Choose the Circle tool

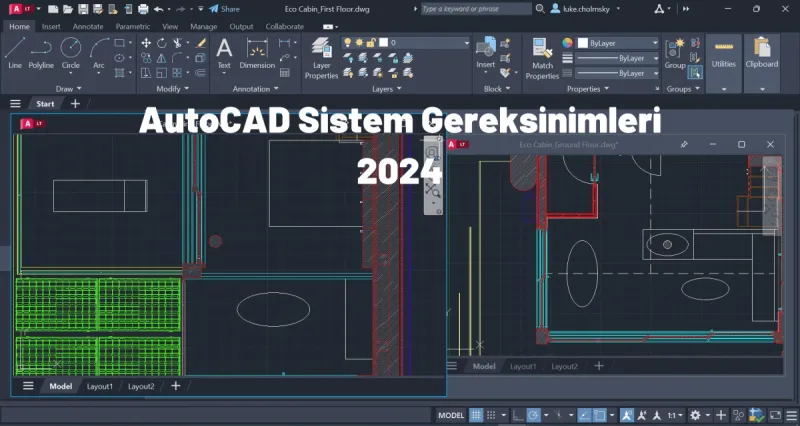(x=70, y=53)
